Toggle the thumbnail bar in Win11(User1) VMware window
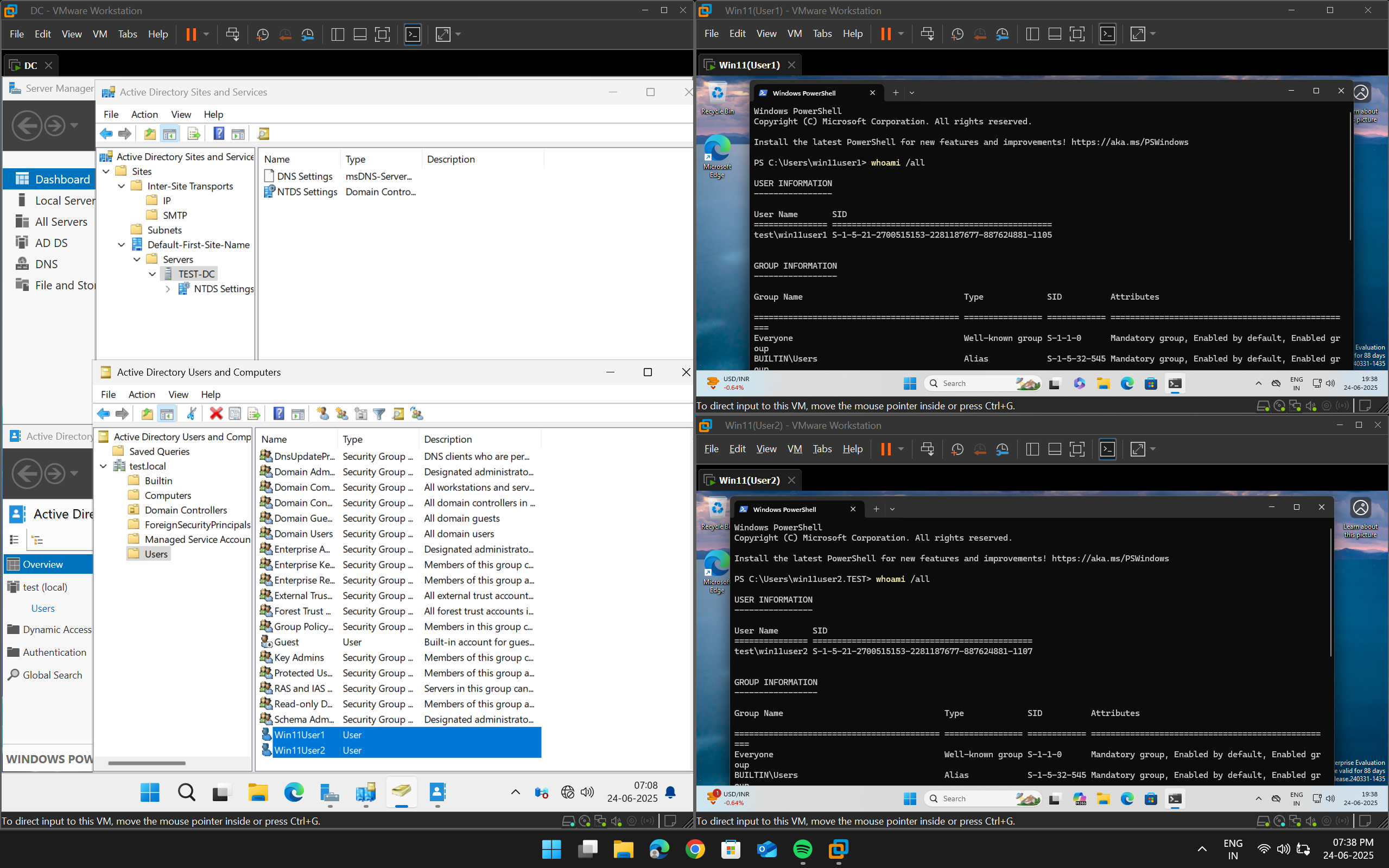This screenshot has height=868, width=1389. coord(1055,34)
